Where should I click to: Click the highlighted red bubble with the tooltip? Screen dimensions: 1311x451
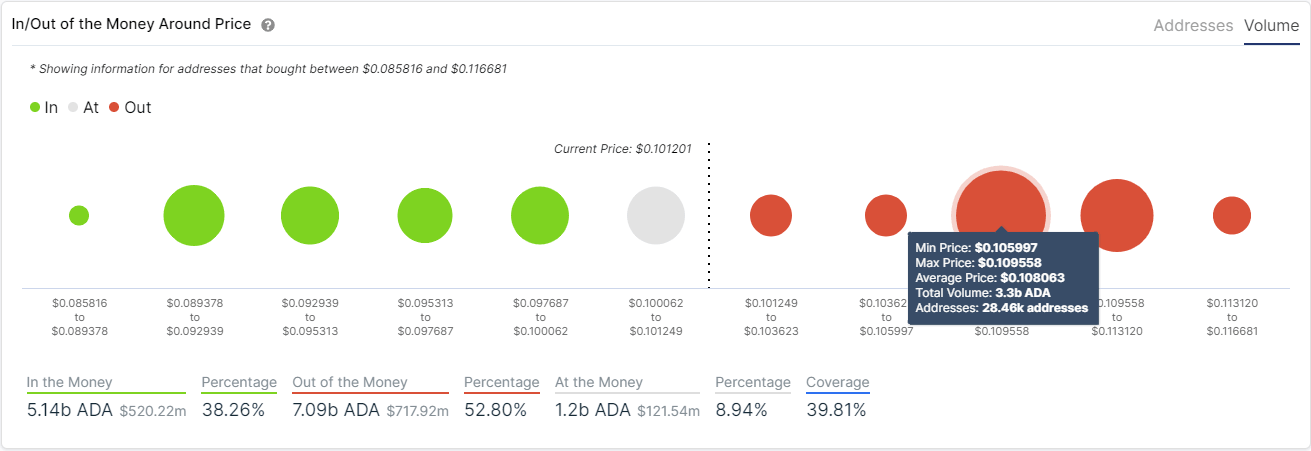1001,205
